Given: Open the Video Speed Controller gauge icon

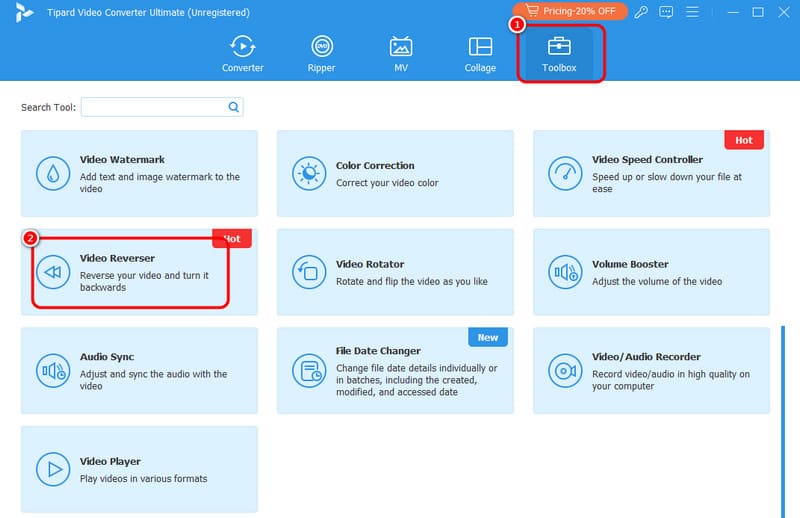Looking at the screenshot, I should 565,173.
